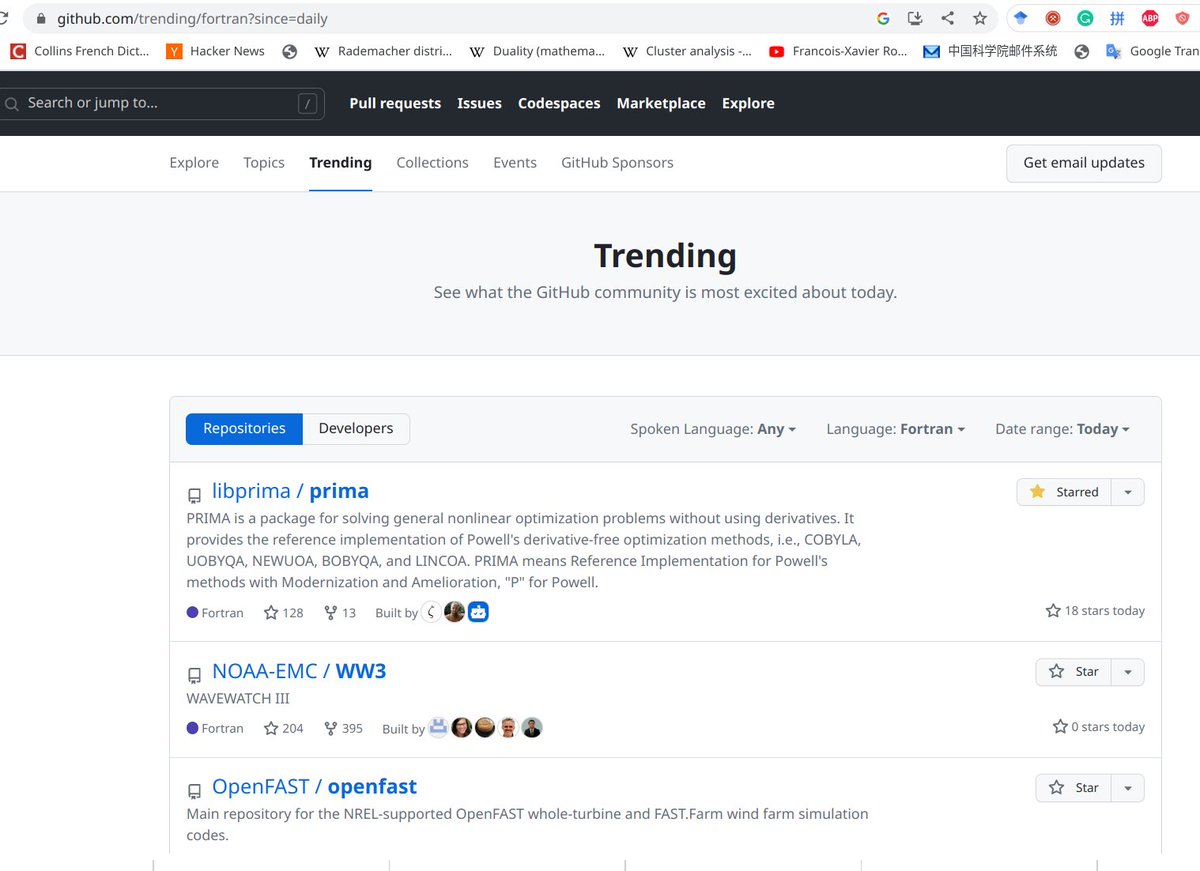This screenshot has height=871, width=1200.
Task: Open libprima / prima repository link
Action: (x=290, y=491)
